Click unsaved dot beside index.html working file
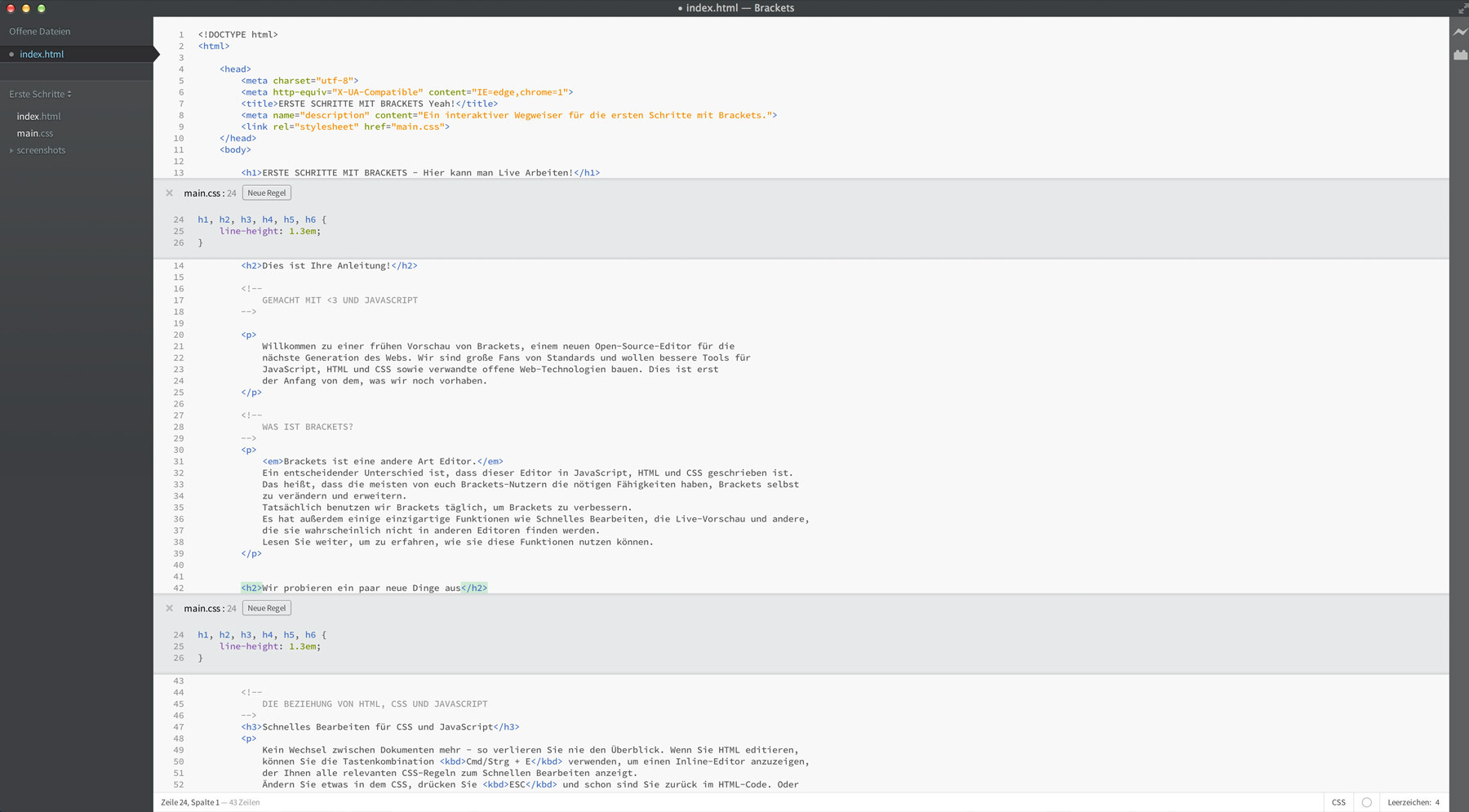This screenshot has height=812, width=1469. tap(11, 55)
